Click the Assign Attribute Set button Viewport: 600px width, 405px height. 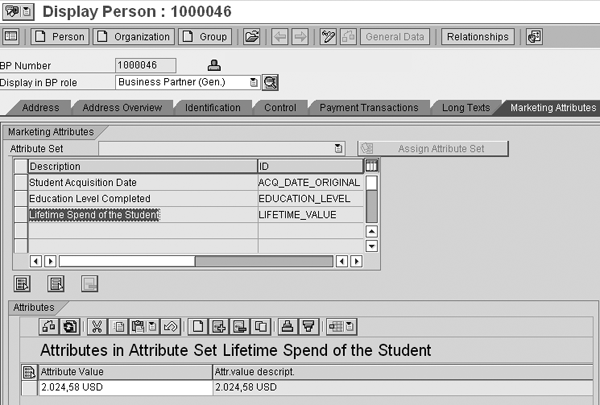[x=433, y=149]
